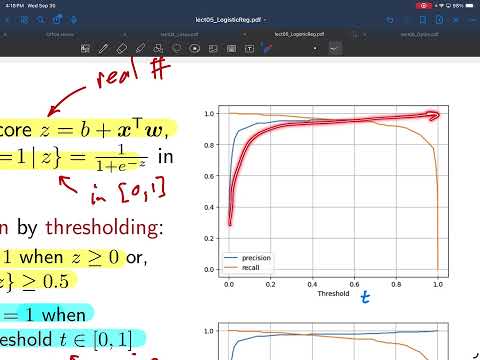Screen dimensions: 480x360
Task: Select the Shapes tool
Action: point(158,49)
